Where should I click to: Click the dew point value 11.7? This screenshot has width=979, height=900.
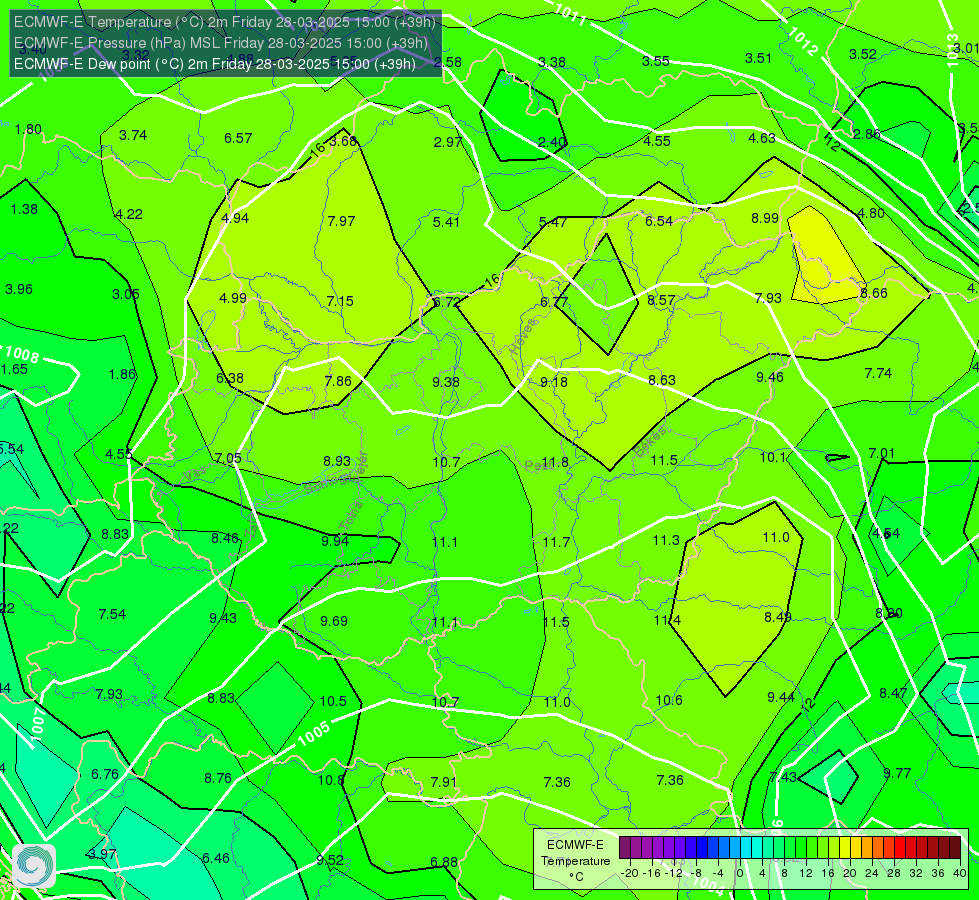tap(556, 542)
